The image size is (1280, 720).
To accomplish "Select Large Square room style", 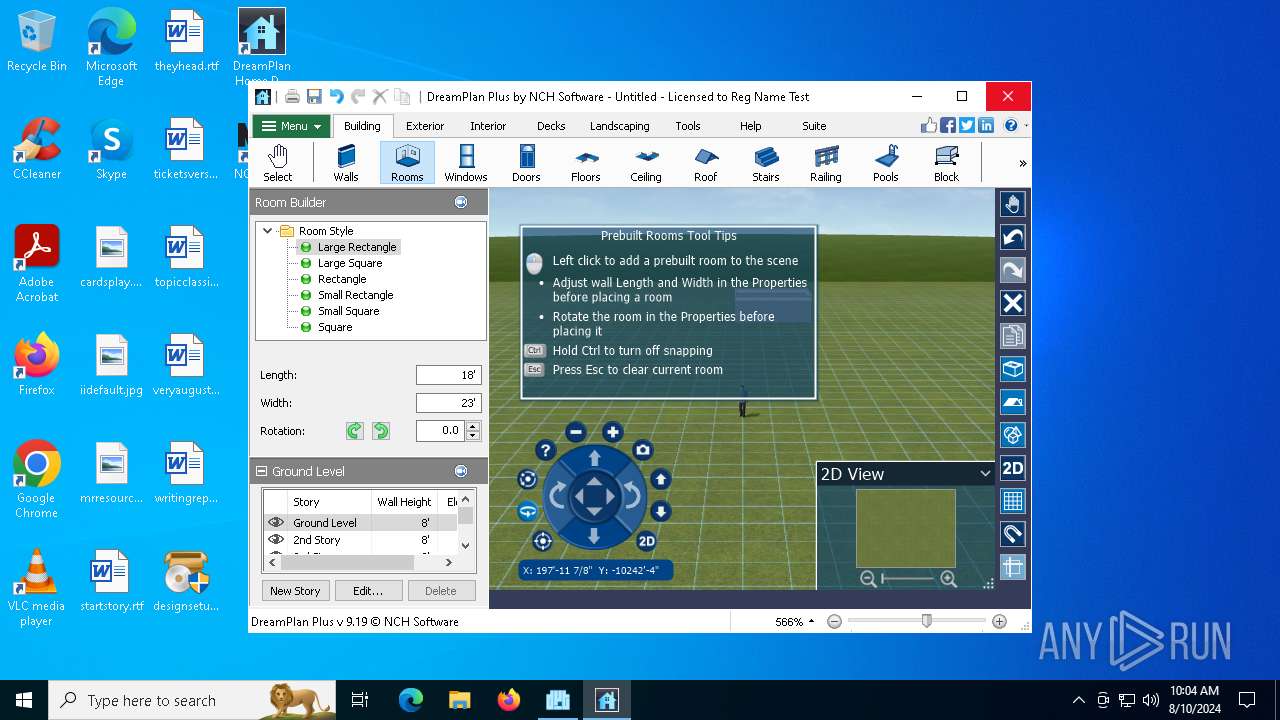I will tap(350, 263).
